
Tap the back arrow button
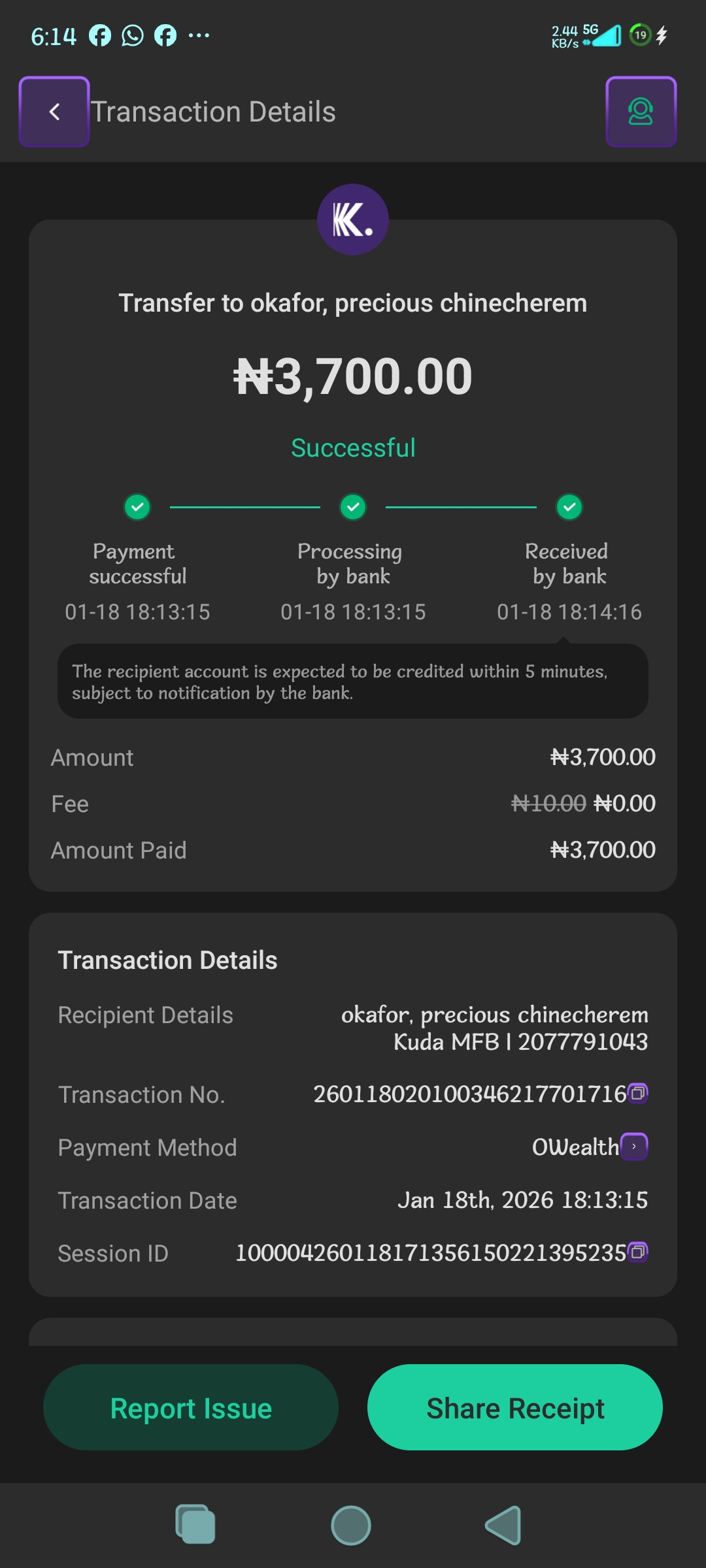pyautogui.click(x=54, y=112)
